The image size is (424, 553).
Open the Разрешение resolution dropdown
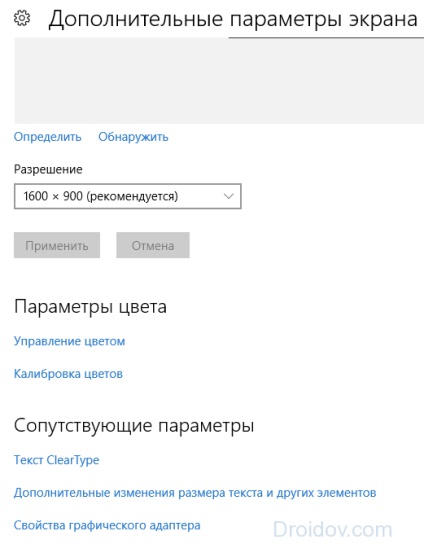pyautogui.click(x=128, y=196)
